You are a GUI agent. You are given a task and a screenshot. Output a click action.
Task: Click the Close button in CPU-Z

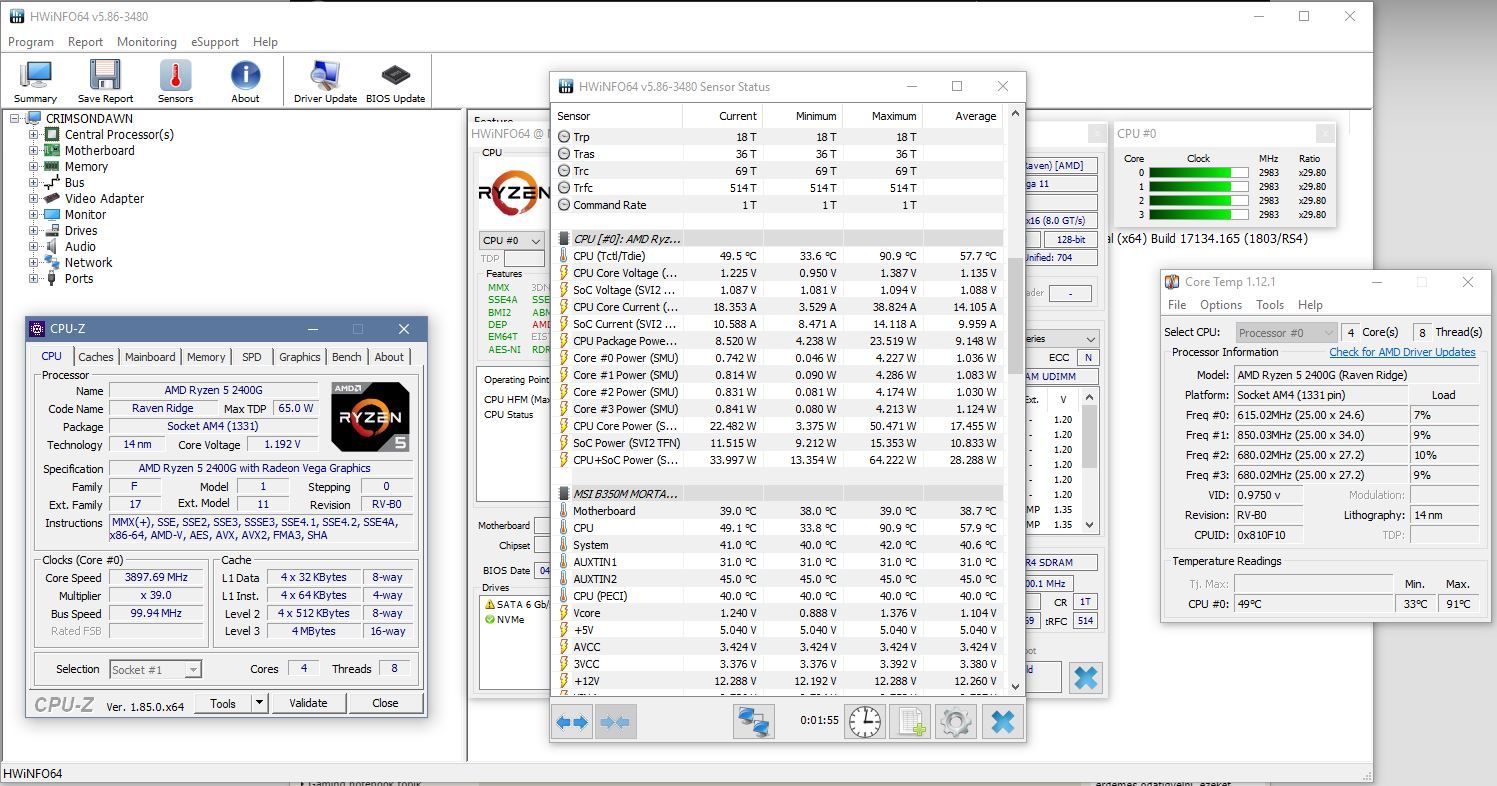pos(385,703)
